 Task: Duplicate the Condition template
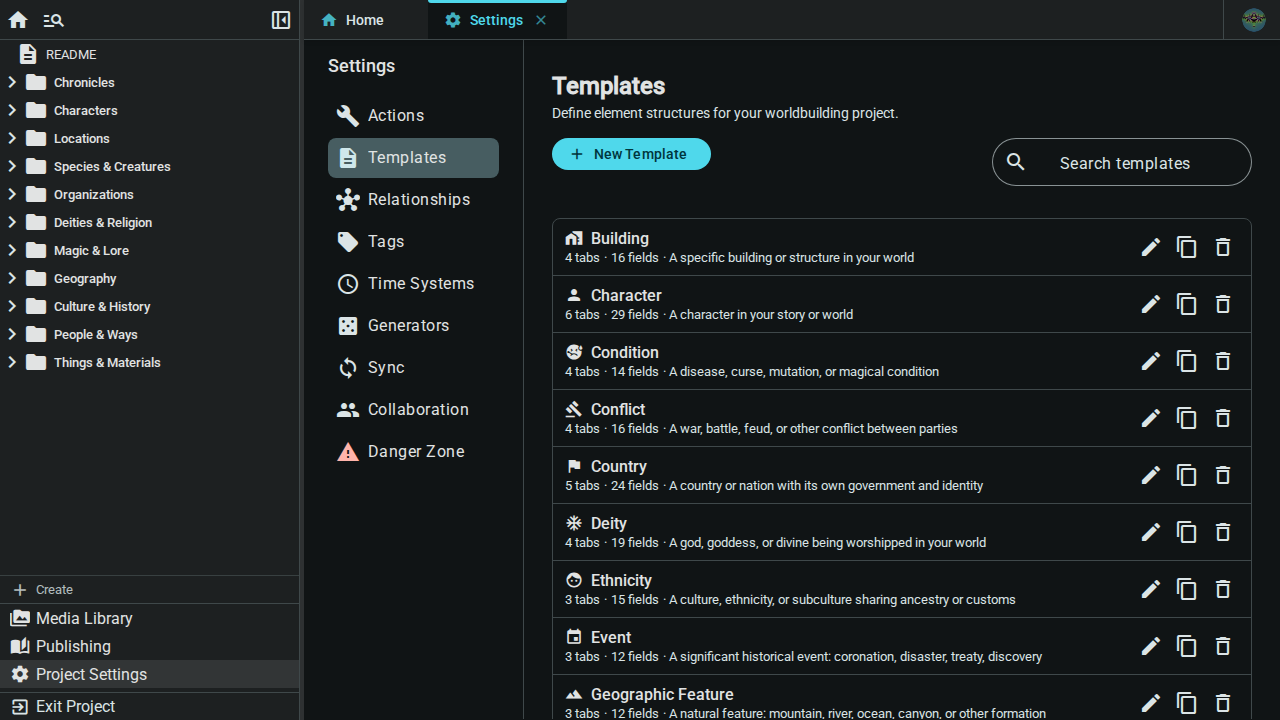(x=1187, y=361)
